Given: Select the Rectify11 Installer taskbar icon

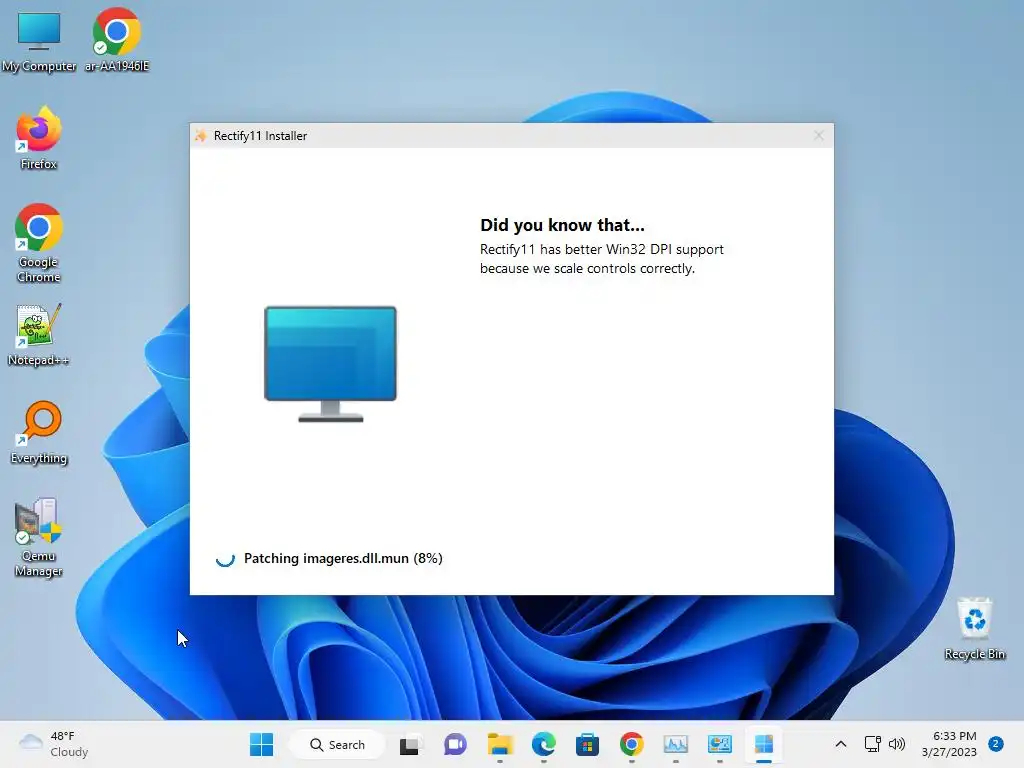Looking at the screenshot, I should click(x=763, y=744).
